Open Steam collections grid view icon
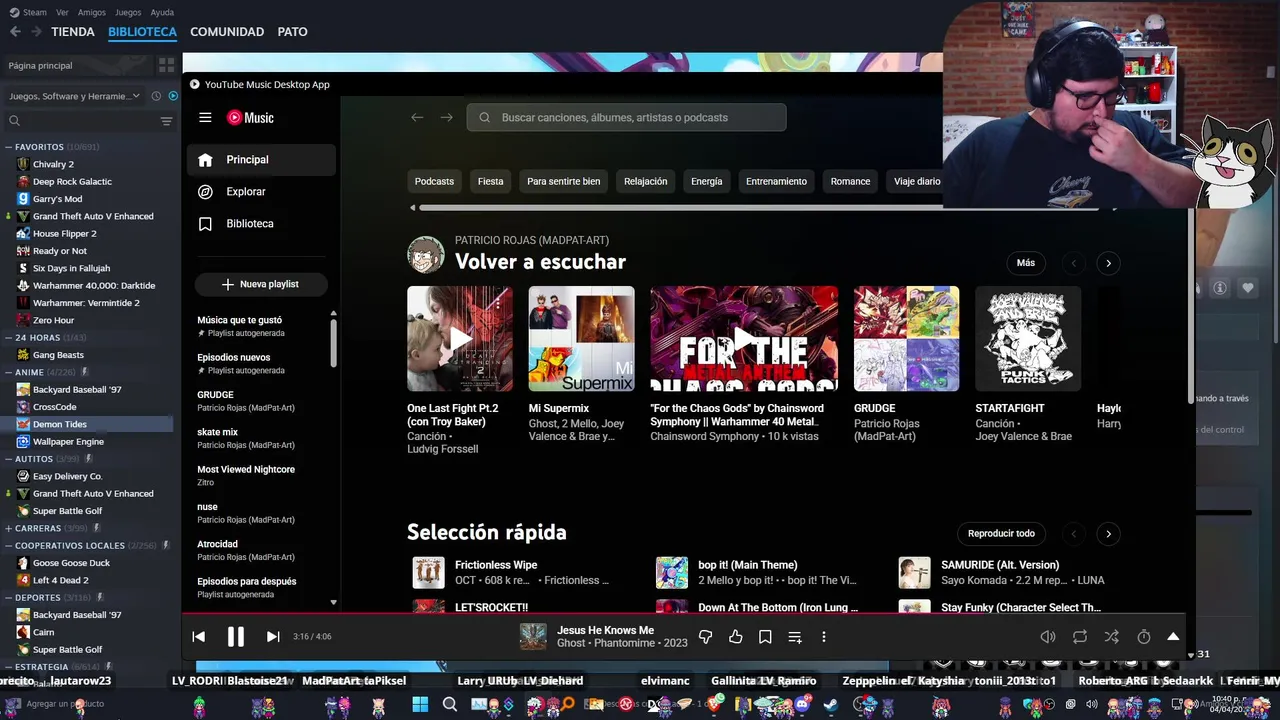The image size is (1280, 720). (x=166, y=65)
